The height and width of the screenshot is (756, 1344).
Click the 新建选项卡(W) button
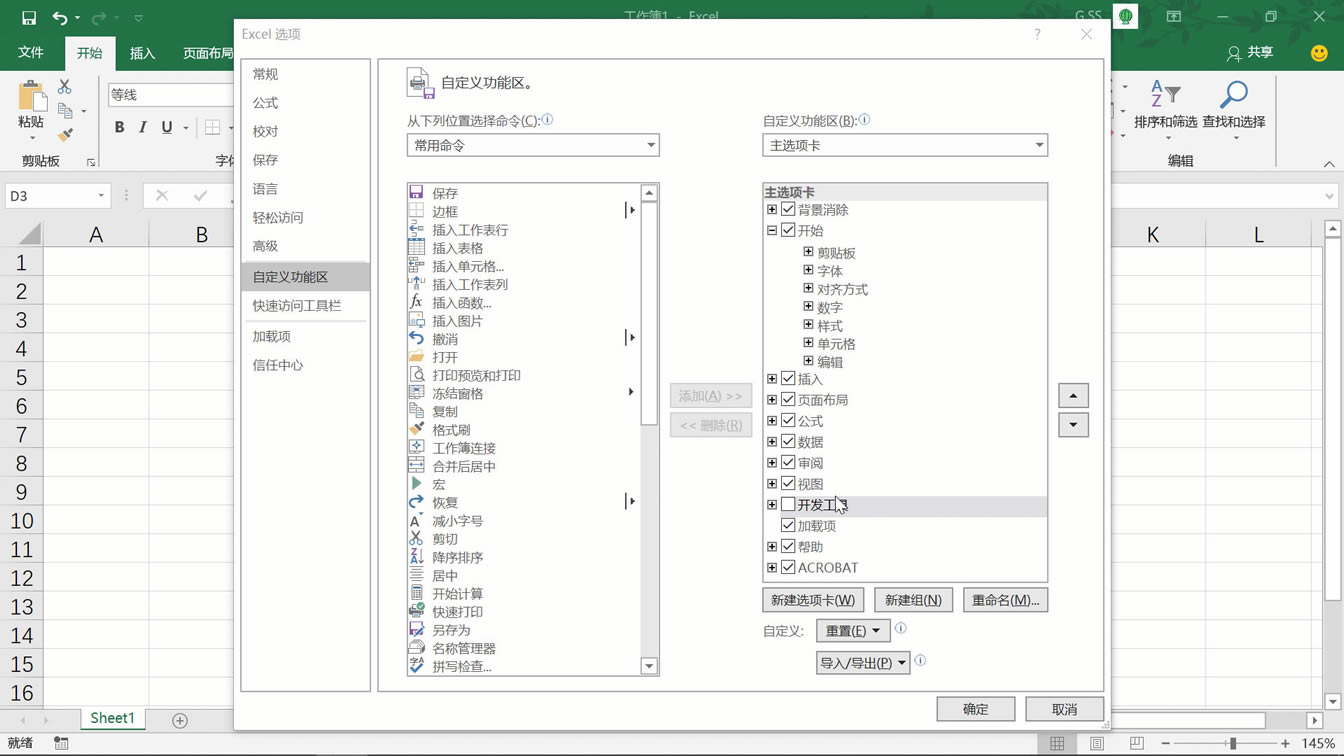813,600
